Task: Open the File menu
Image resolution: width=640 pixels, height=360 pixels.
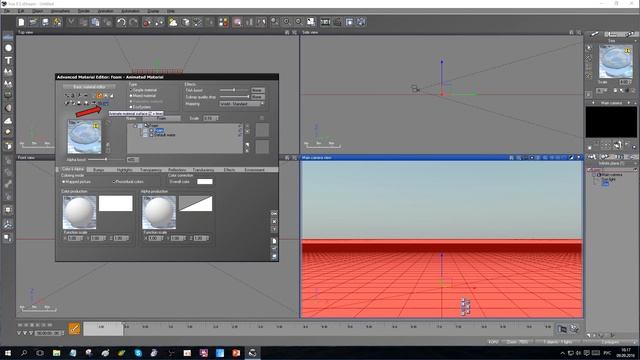Action: 7,11
